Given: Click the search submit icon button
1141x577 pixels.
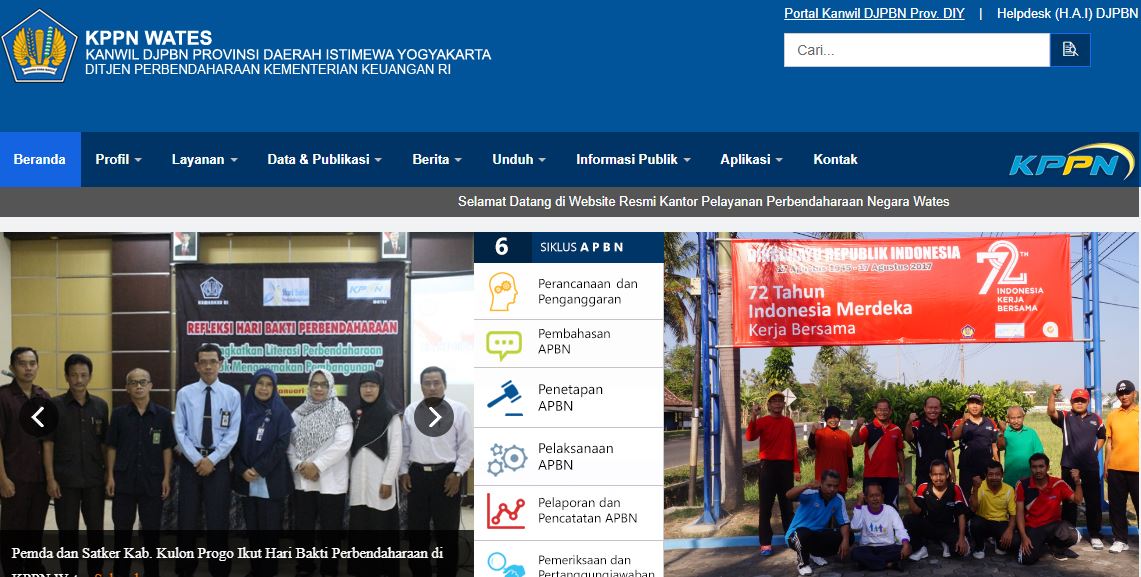Looking at the screenshot, I should pos(1070,50).
